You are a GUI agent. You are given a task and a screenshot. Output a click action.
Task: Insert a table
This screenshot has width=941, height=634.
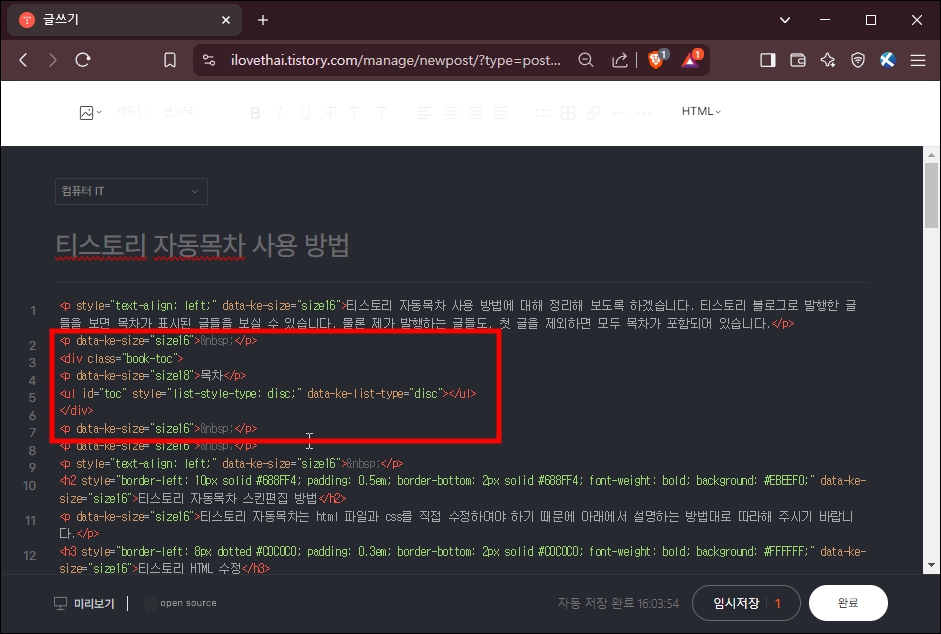pos(568,113)
